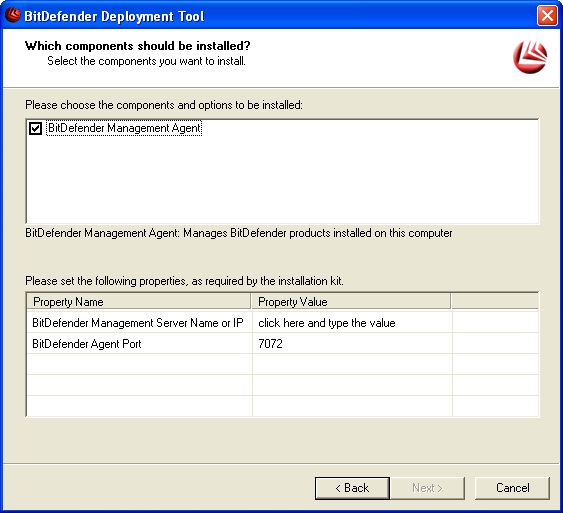Close the BitDefender Deployment Tool window

click(547, 16)
